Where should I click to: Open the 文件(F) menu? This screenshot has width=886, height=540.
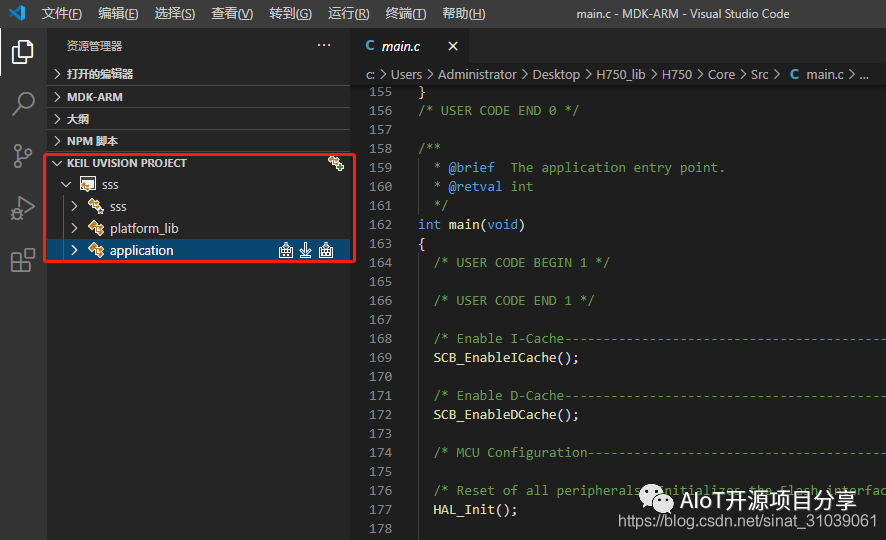tap(62, 14)
